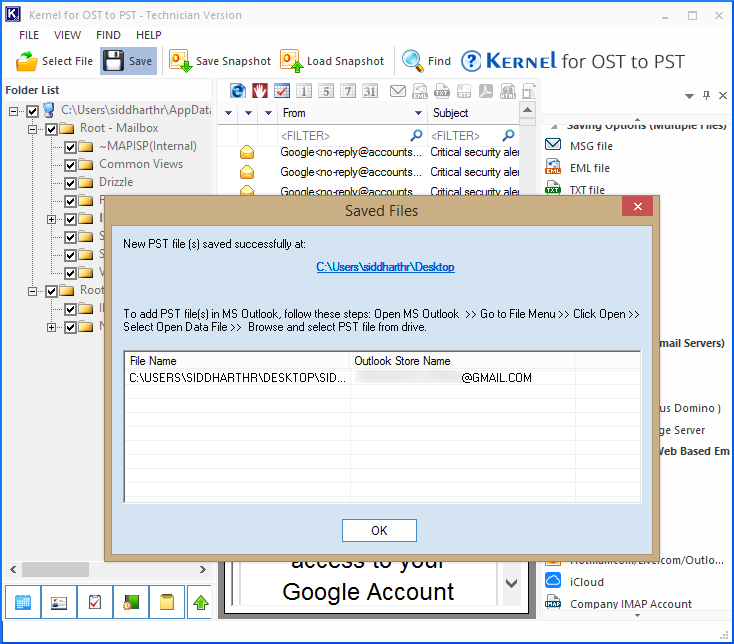
Task: Open the C:\Users\siddharthr\Desktop link
Action: click(385, 267)
